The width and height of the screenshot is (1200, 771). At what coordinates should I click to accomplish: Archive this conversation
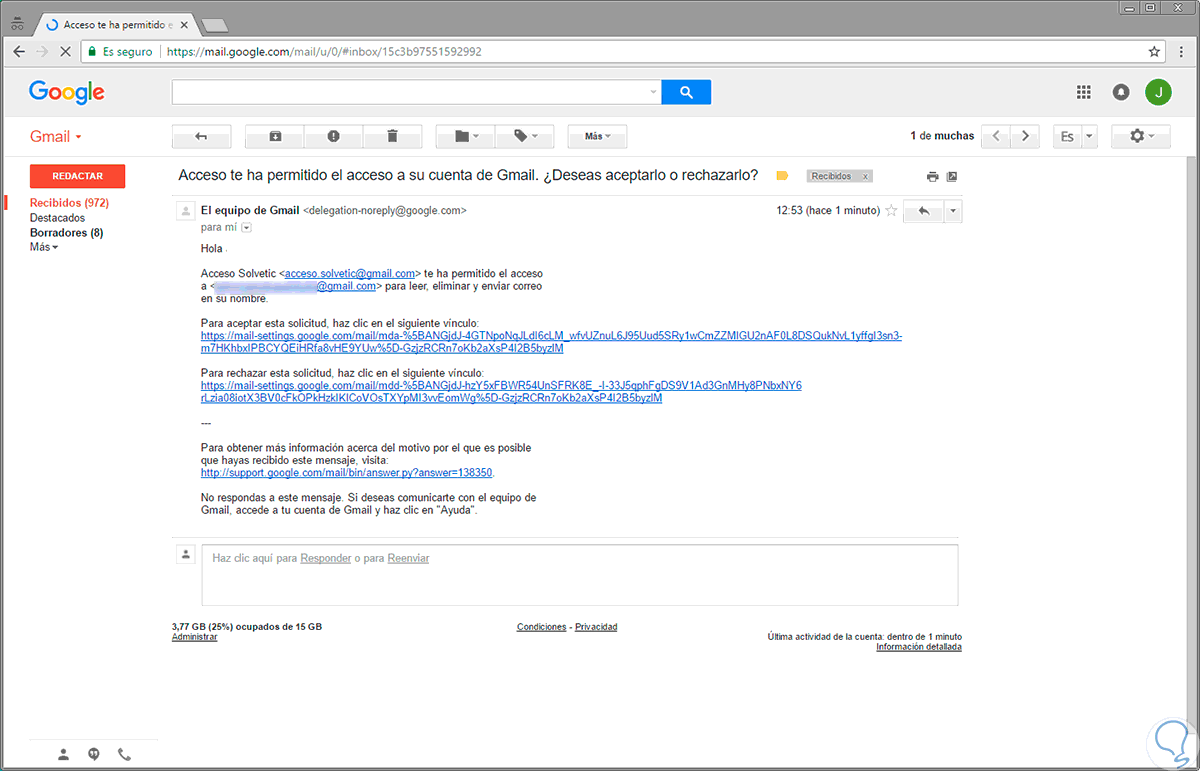pos(275,136)
